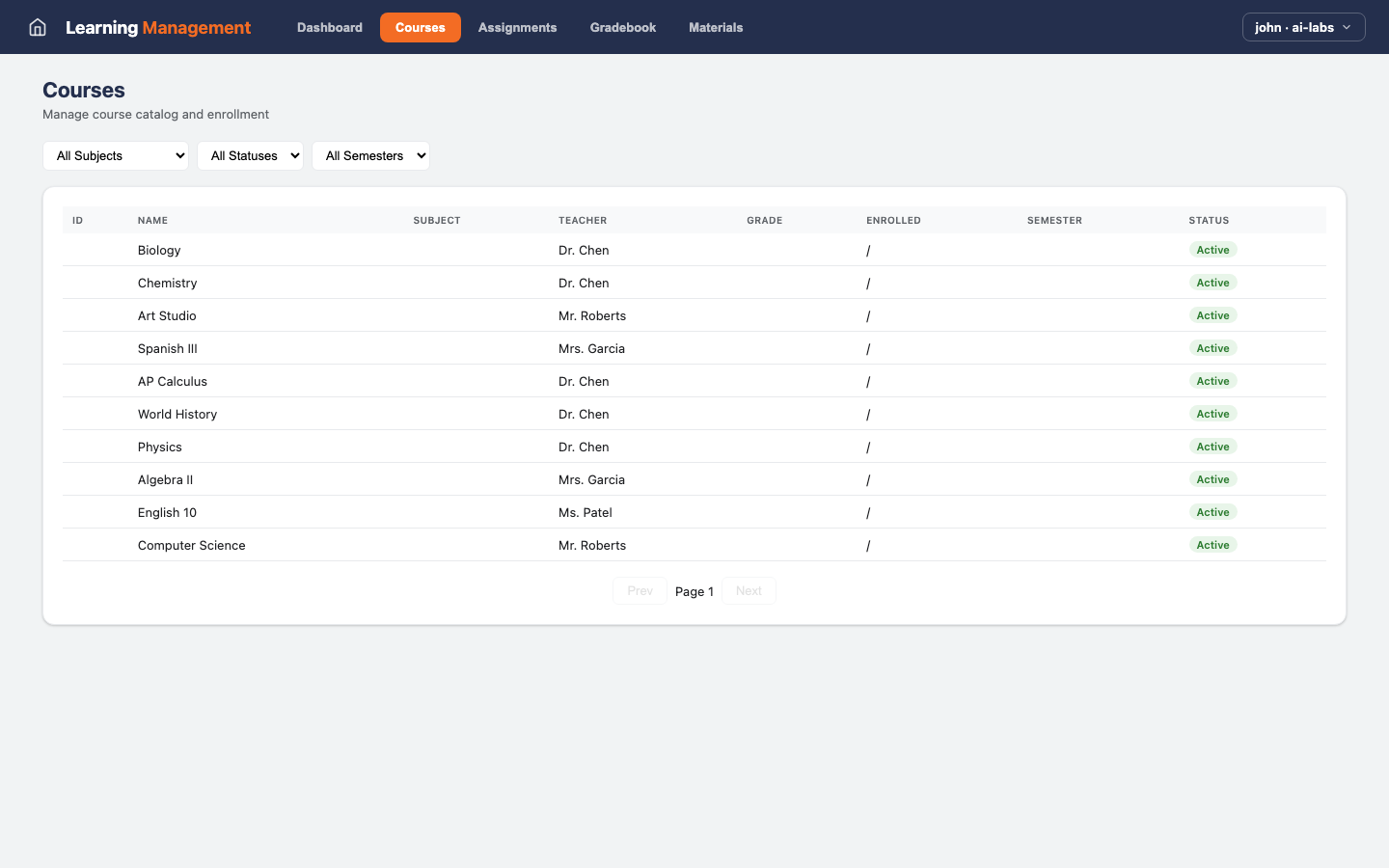Viewport: 1389px width, 868px height.
Task: Click the Prev pagination button
Action: coord(640,590)
